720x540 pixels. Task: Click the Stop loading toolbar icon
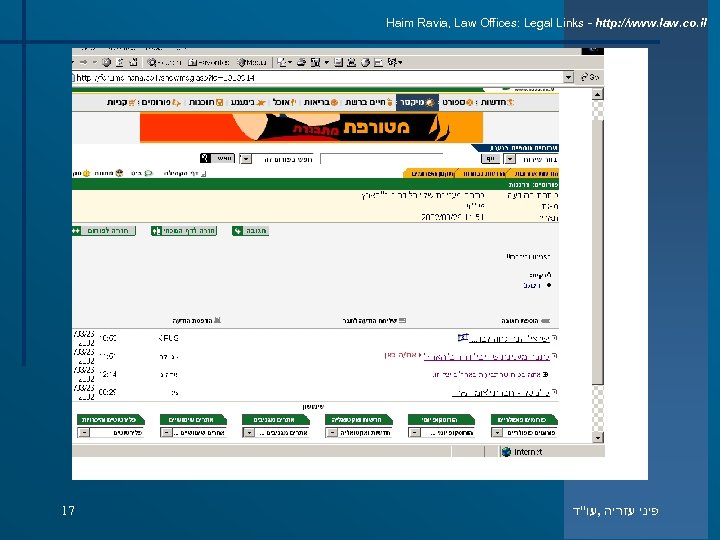pyautogui.click(x=106, y=62)
